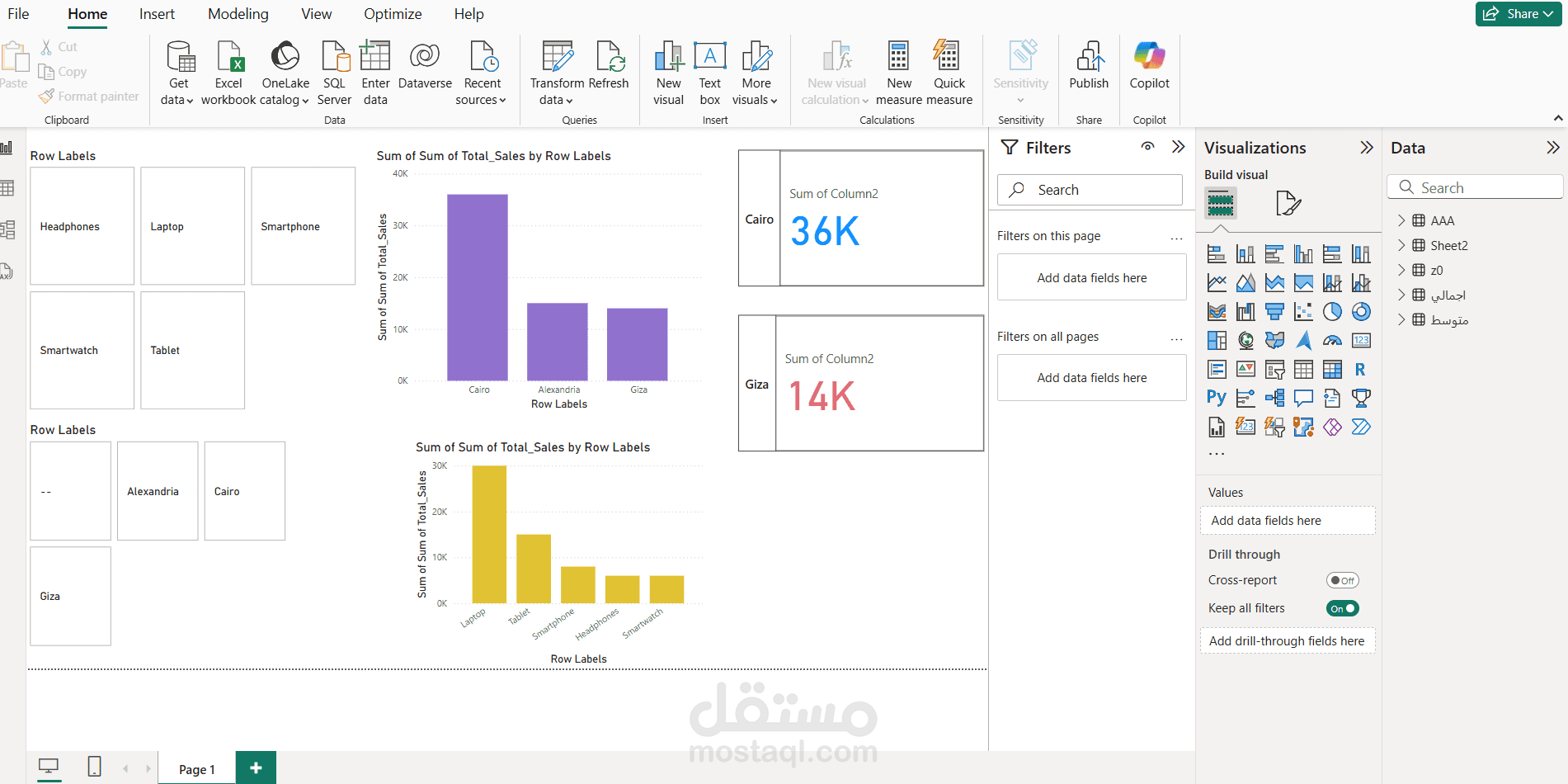
Task: Select the decomposition tree visual
Action: tap(1274, 399)
